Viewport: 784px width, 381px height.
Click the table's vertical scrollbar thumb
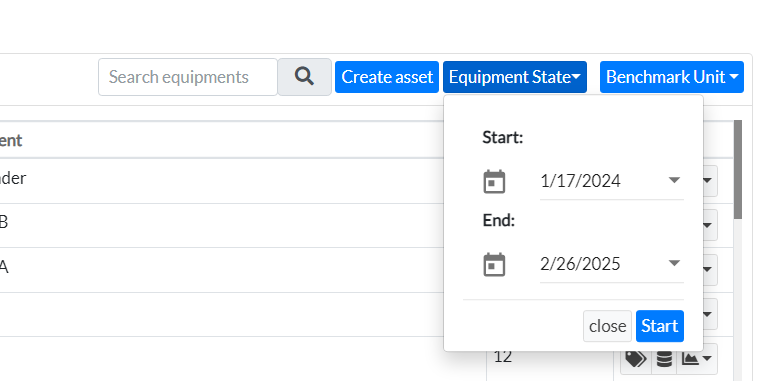point(738,168)
